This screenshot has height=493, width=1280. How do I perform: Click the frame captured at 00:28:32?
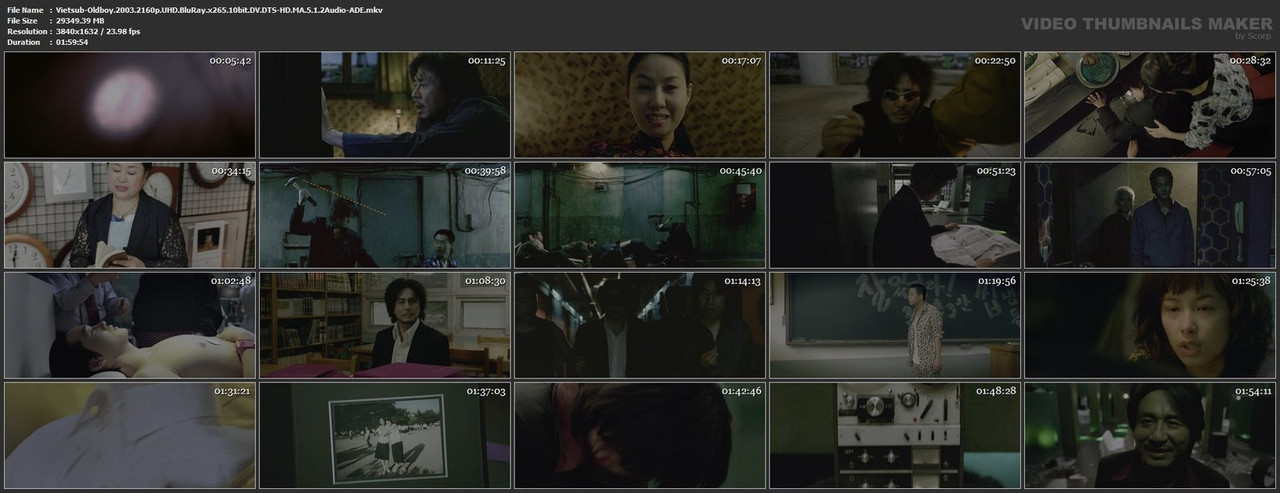pyautogui.click(x=1150, y=104)
